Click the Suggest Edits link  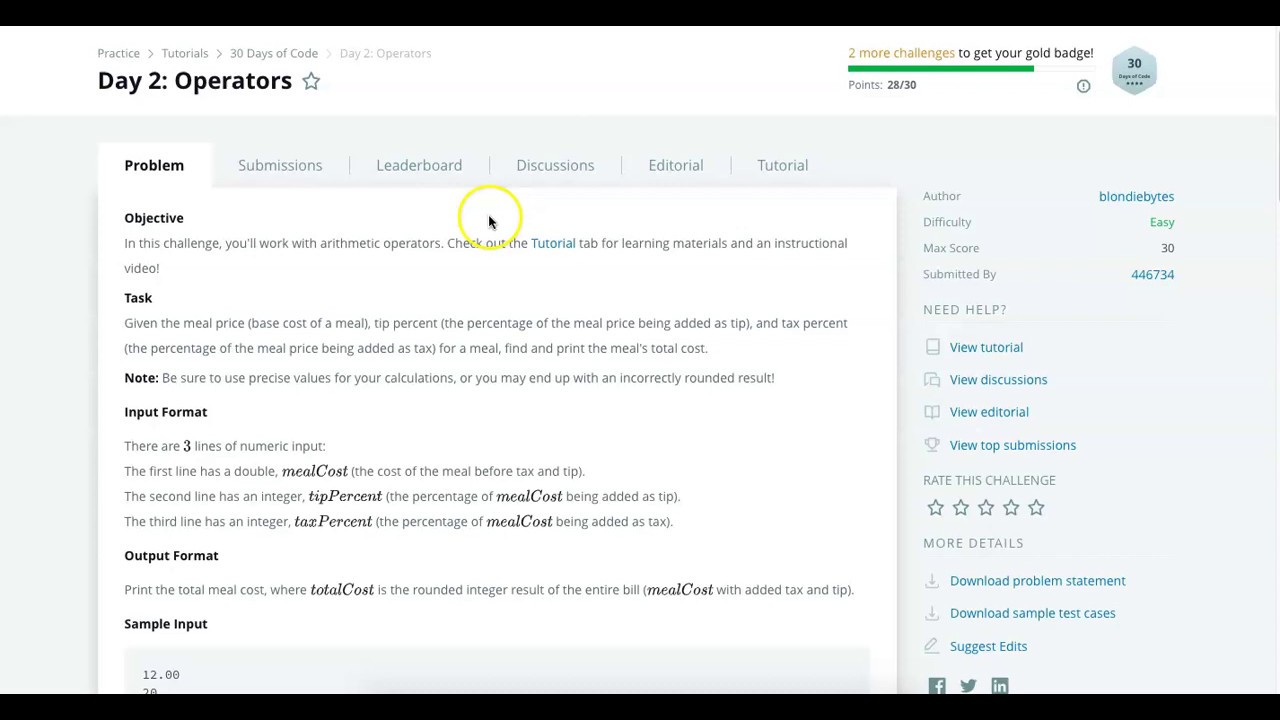pos(988,646)
